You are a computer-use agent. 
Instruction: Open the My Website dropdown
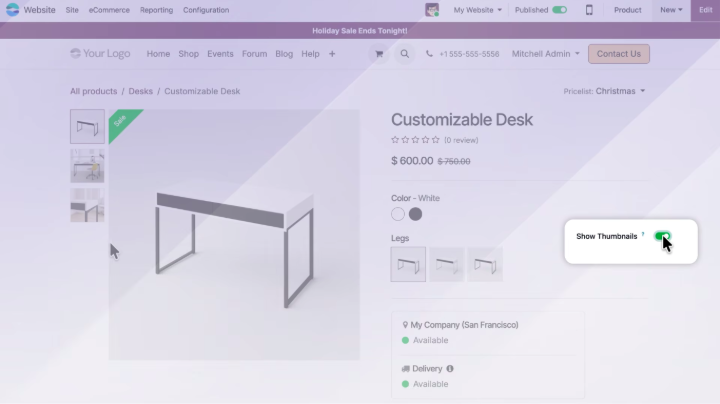[478, 10]
